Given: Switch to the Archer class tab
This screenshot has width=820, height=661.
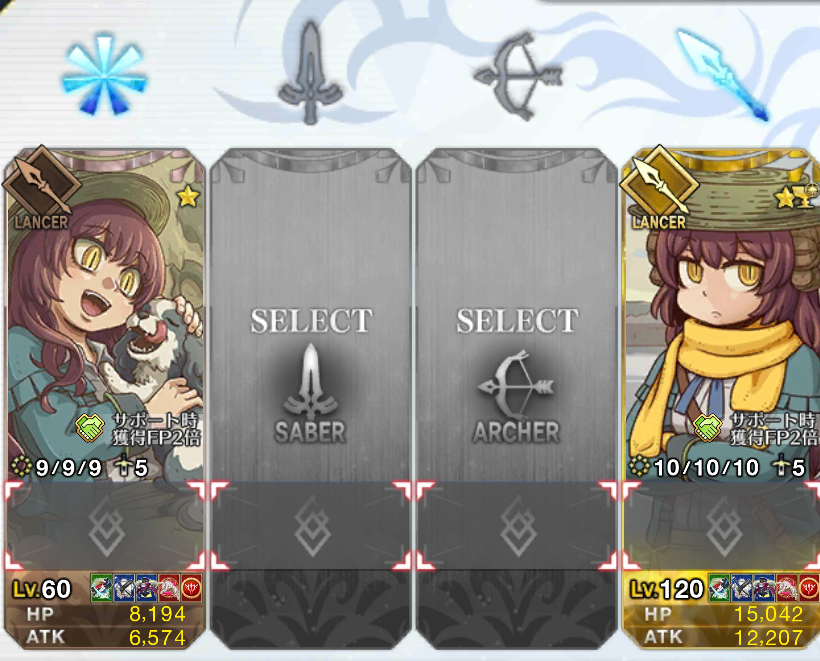Looking at the screenshot, I should click(x=517, y=75).
